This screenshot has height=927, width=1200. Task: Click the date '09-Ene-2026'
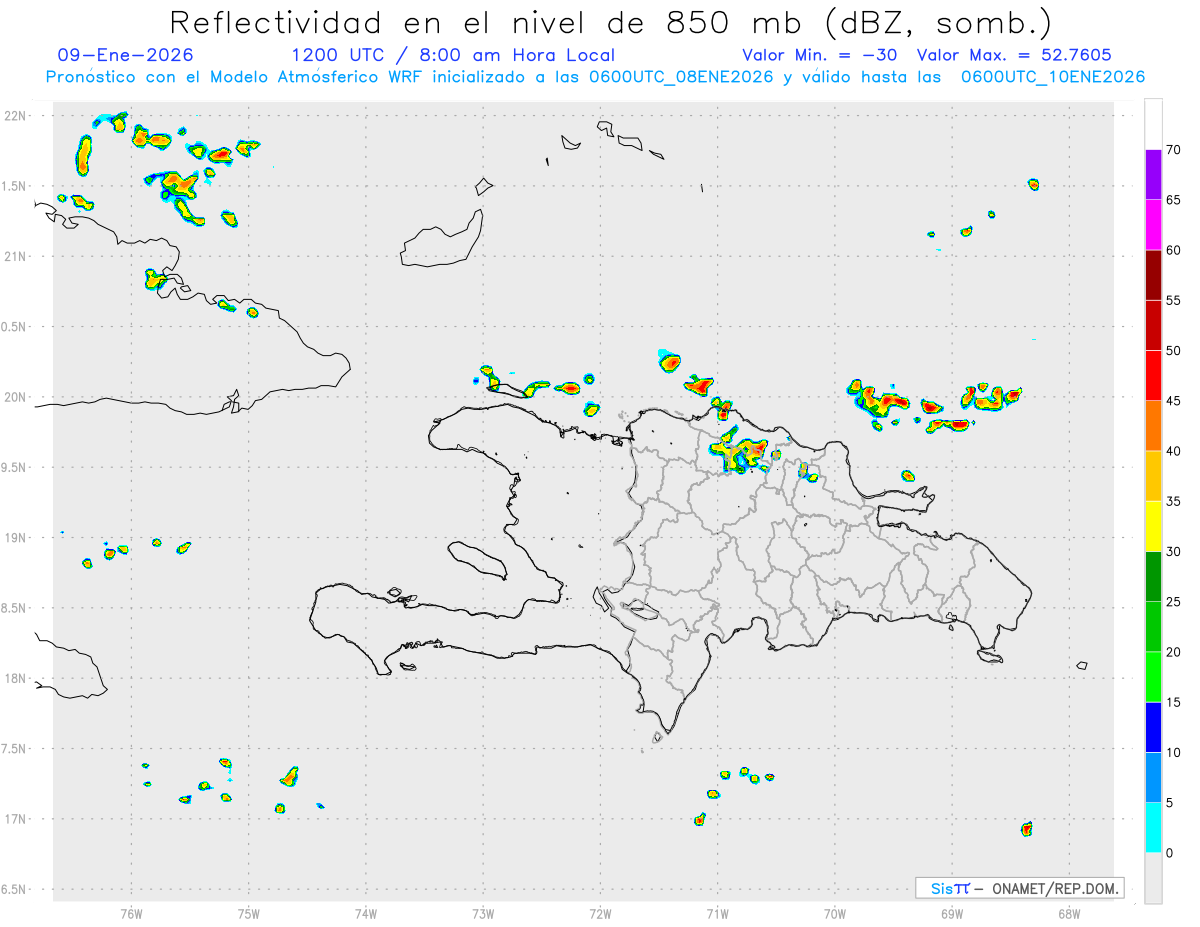(126, 55)
